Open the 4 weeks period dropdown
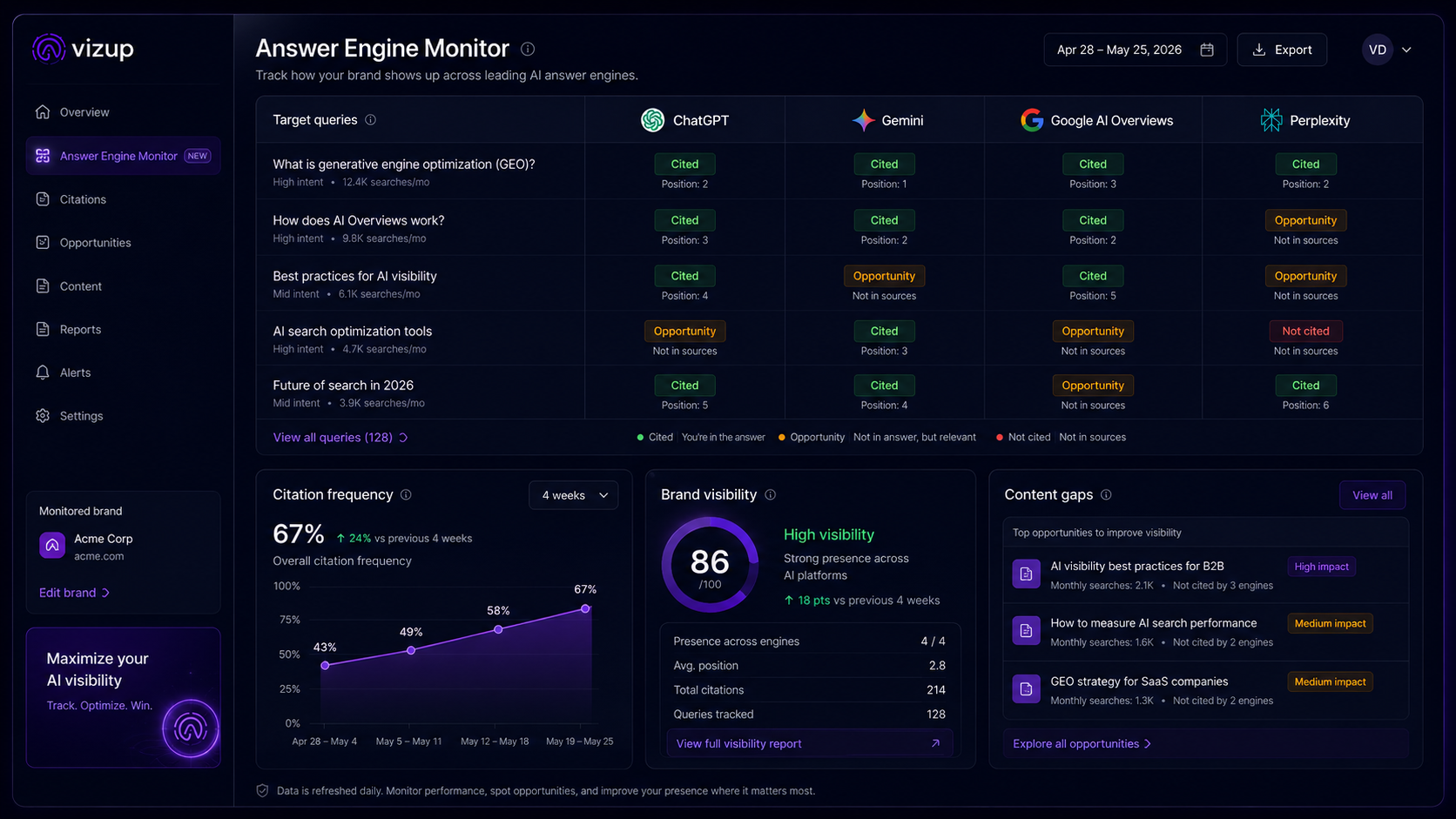1456x819 pixels. click(x=574, y=495)
